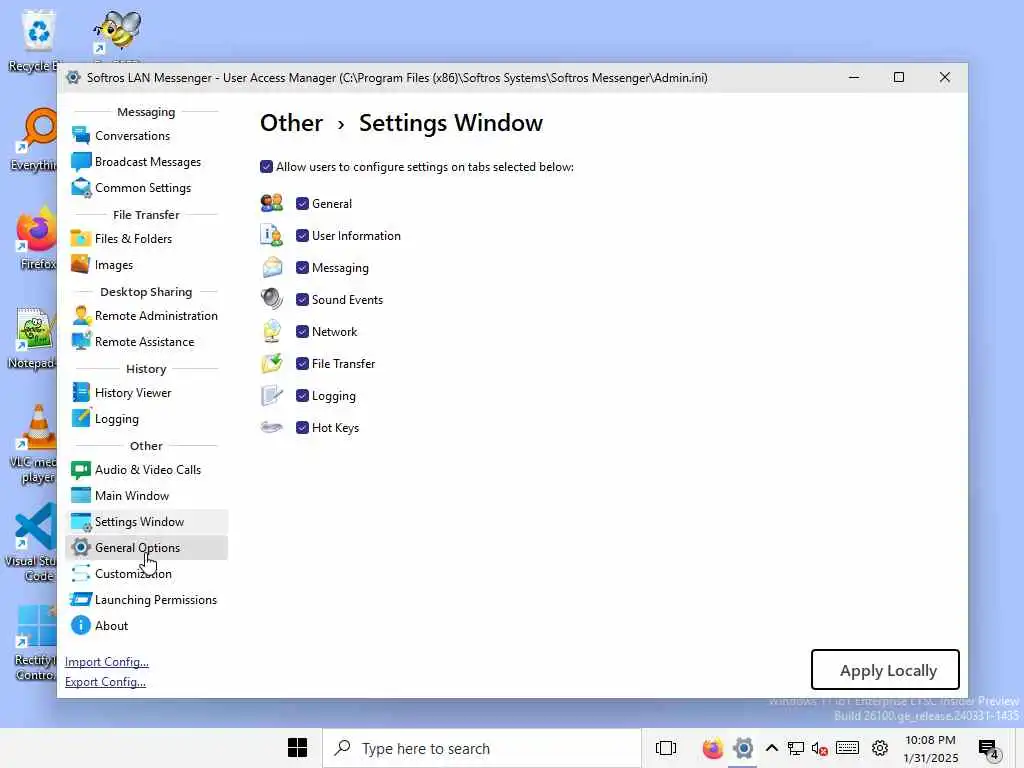Uncheck the File Transfer checkbox

(302, 363)
